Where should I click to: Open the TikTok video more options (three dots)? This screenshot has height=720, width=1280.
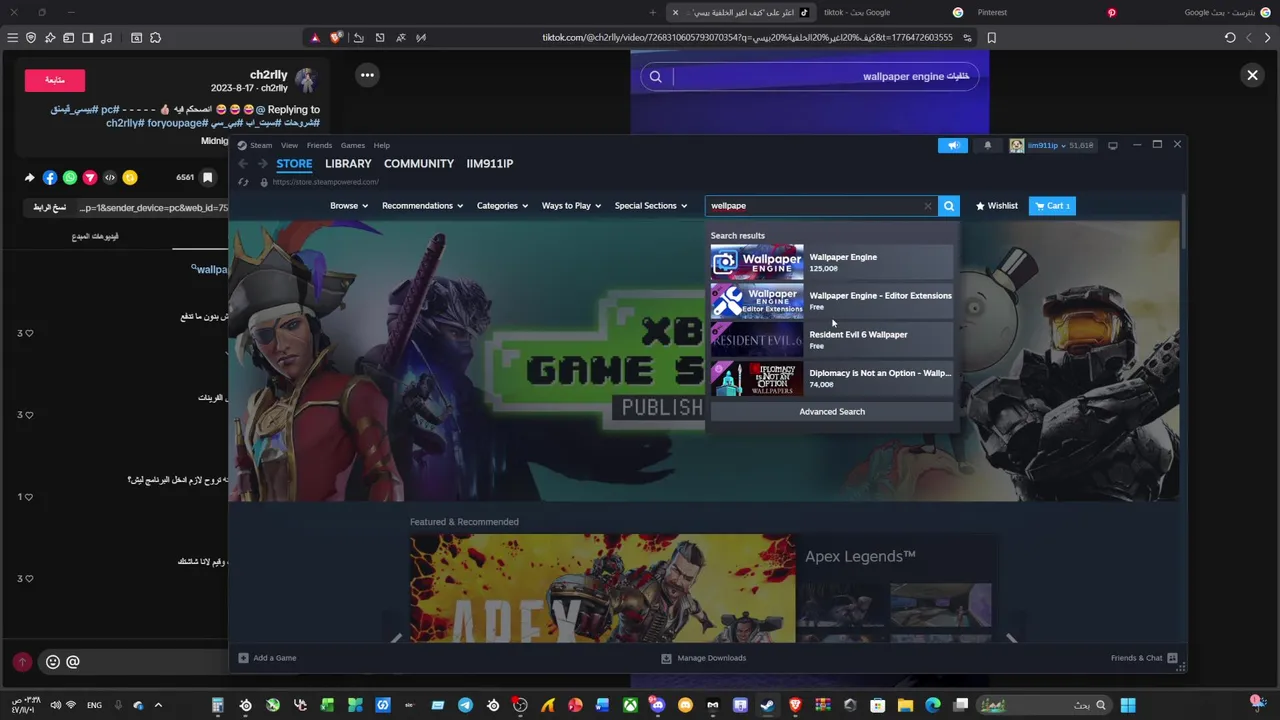pyautogui.click(x=367, y=75)
